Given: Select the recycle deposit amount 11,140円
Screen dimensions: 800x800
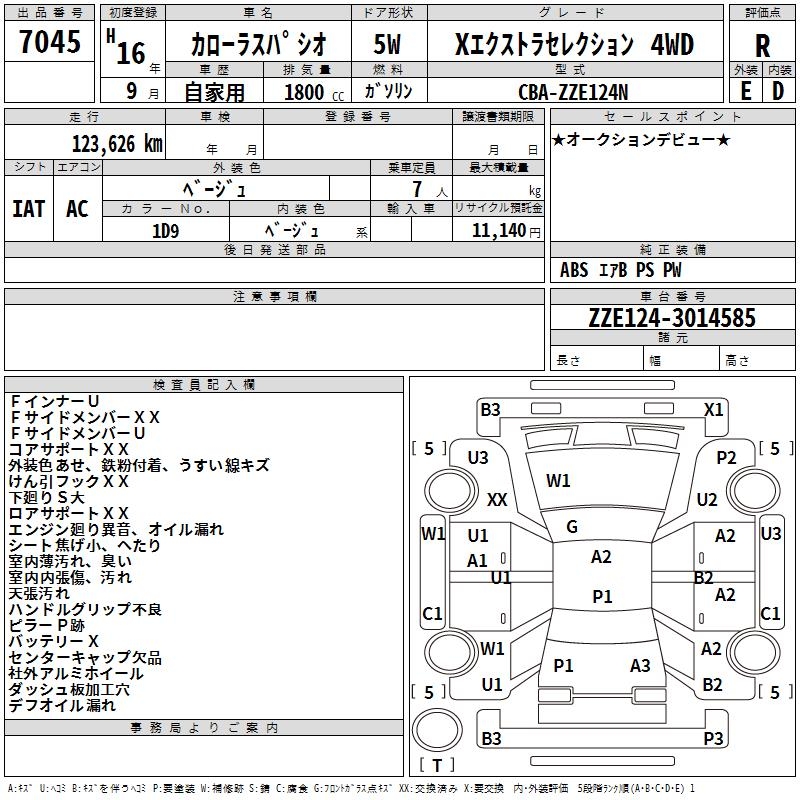Looking at the screenshot, I should [x=506, y=231].
